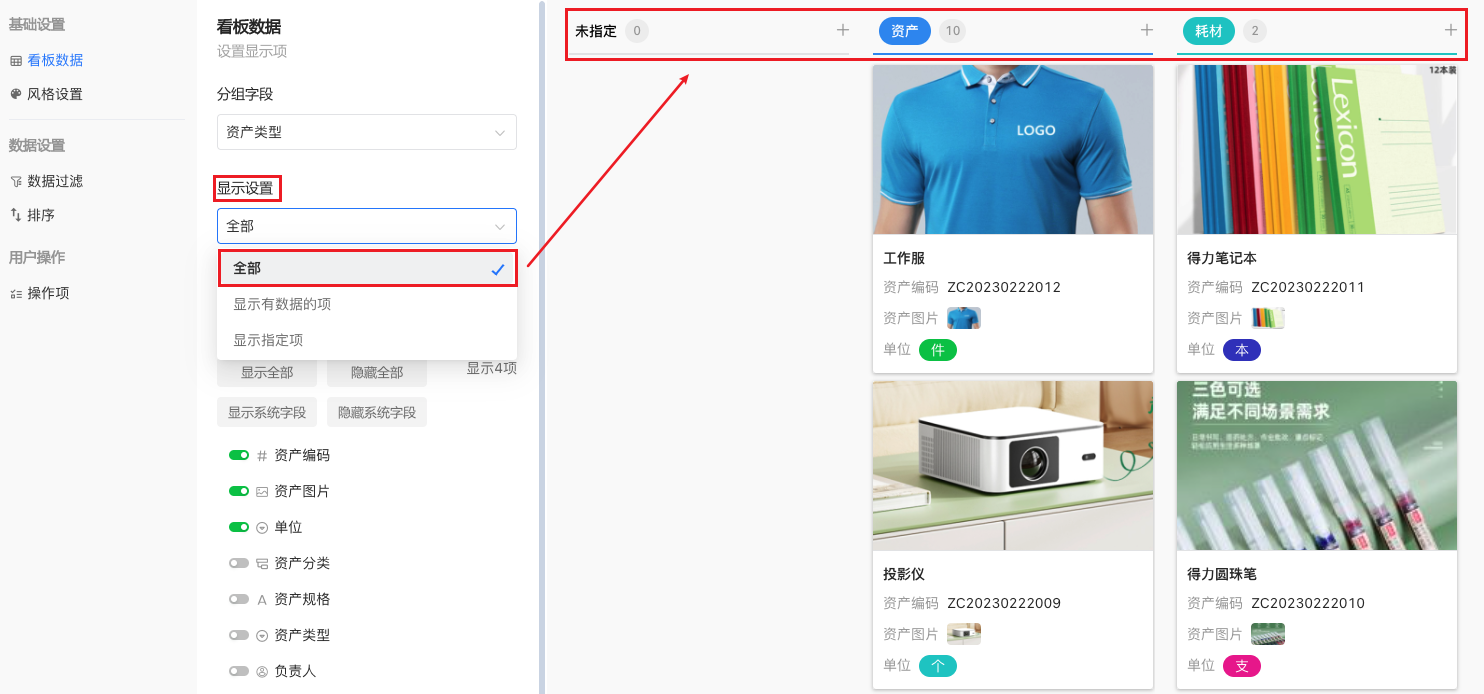The height and width of the screenshot is (694, 1484).
Task: Open the 分组字段 资产类型 dropdown
Action: (366, 132)
